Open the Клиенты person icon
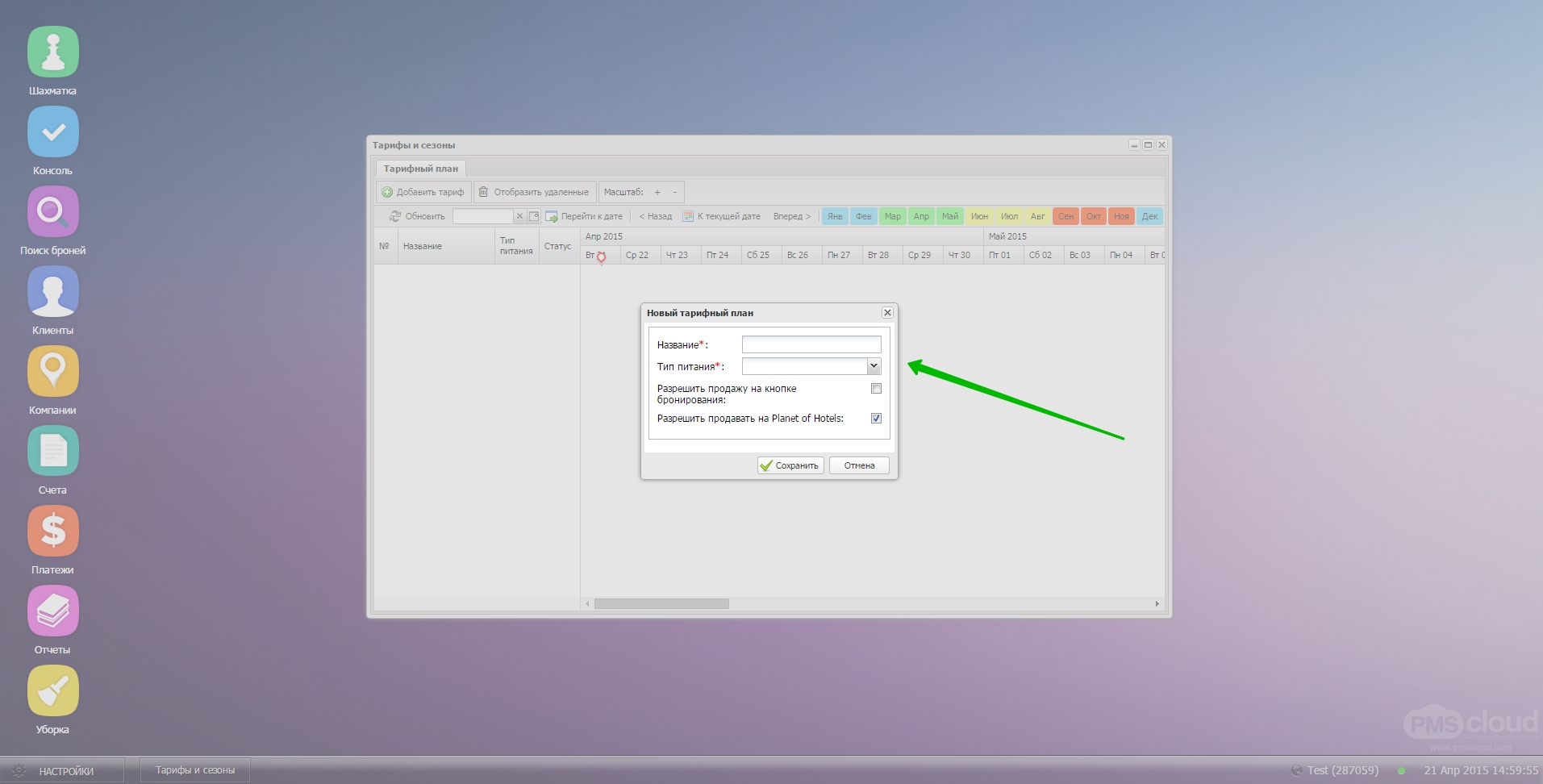 pyautogui.click(x=53, y=291)
